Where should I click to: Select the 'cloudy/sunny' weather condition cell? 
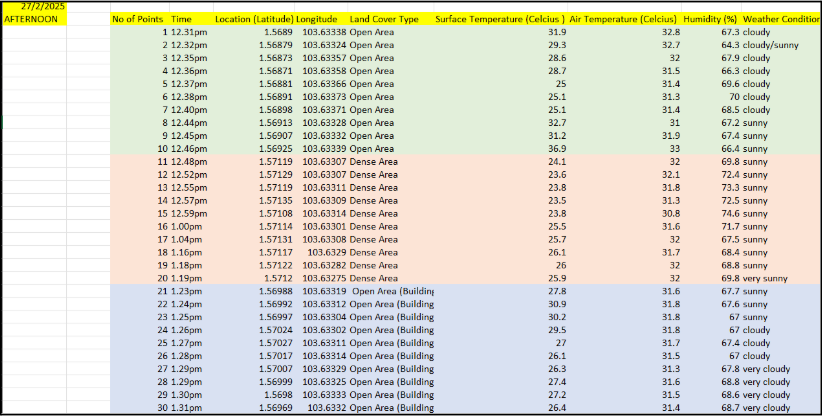771,45
